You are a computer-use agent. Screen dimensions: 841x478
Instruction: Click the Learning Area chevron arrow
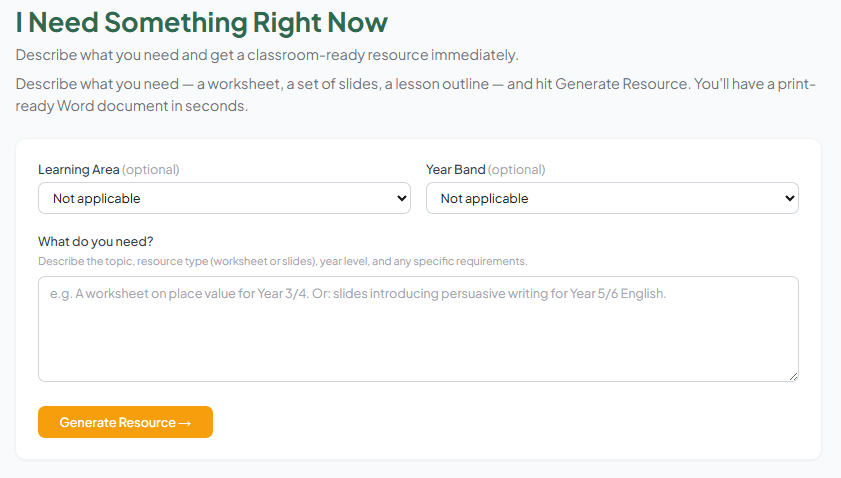point(402,198)
